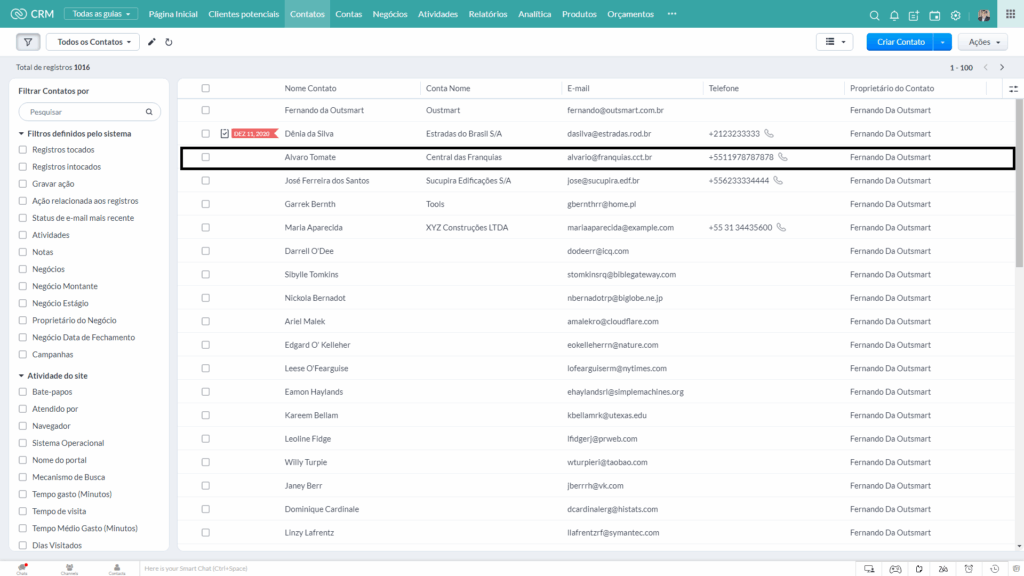Image resolution: width=1024 pixels, height=576 pixels.
Task: Open contact Alvaro Tomate
Action: 310,157
